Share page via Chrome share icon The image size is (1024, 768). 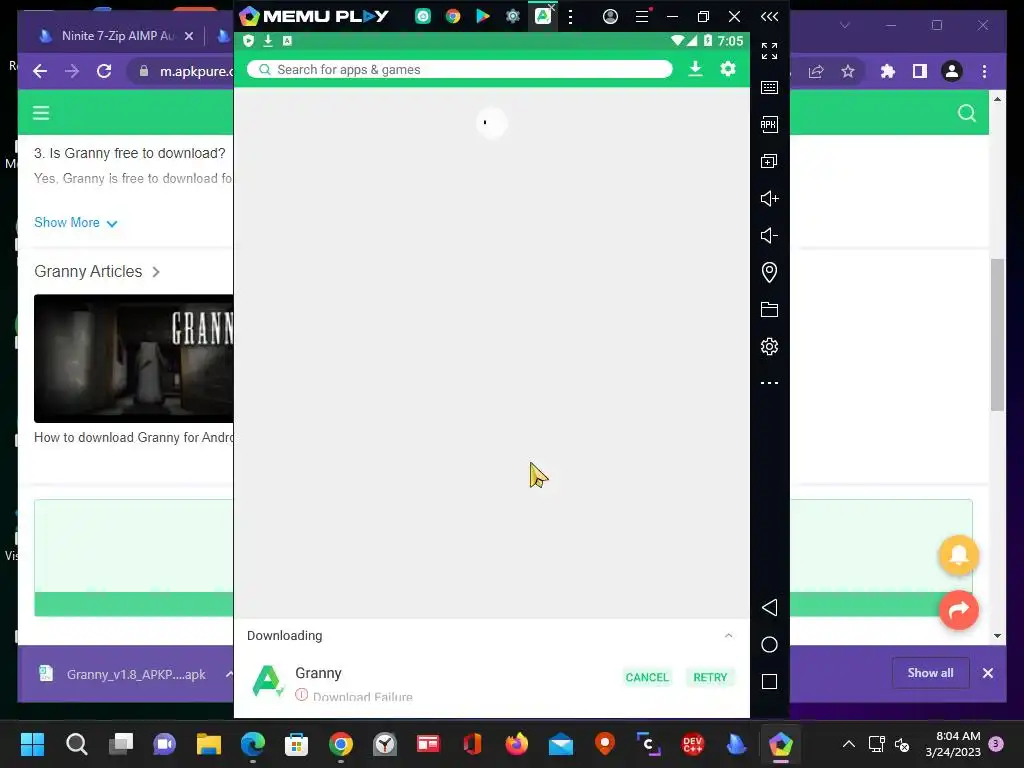tap(816, 71)
